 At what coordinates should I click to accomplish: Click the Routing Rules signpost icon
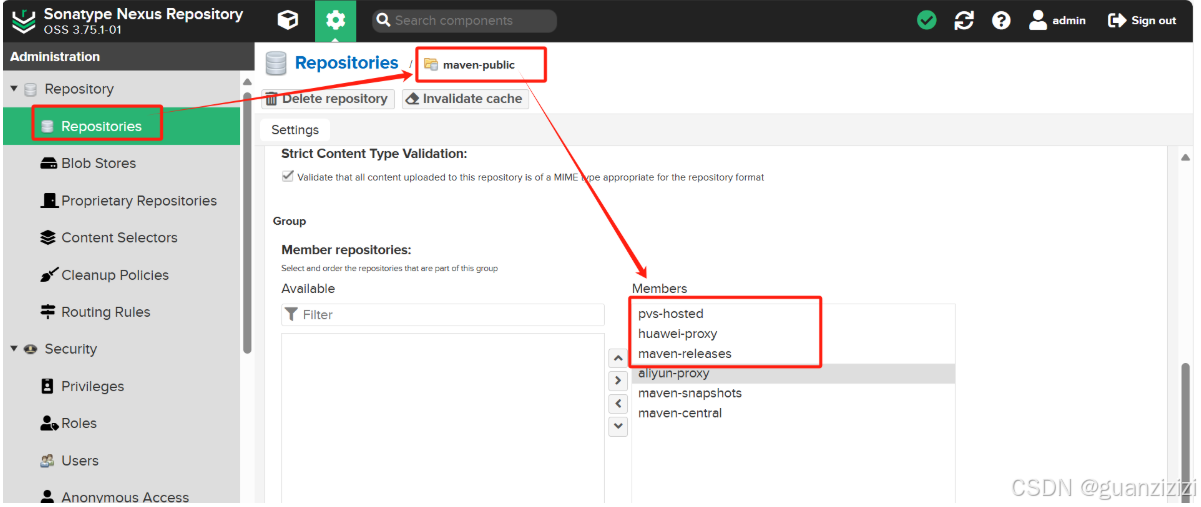pos(48,312)
